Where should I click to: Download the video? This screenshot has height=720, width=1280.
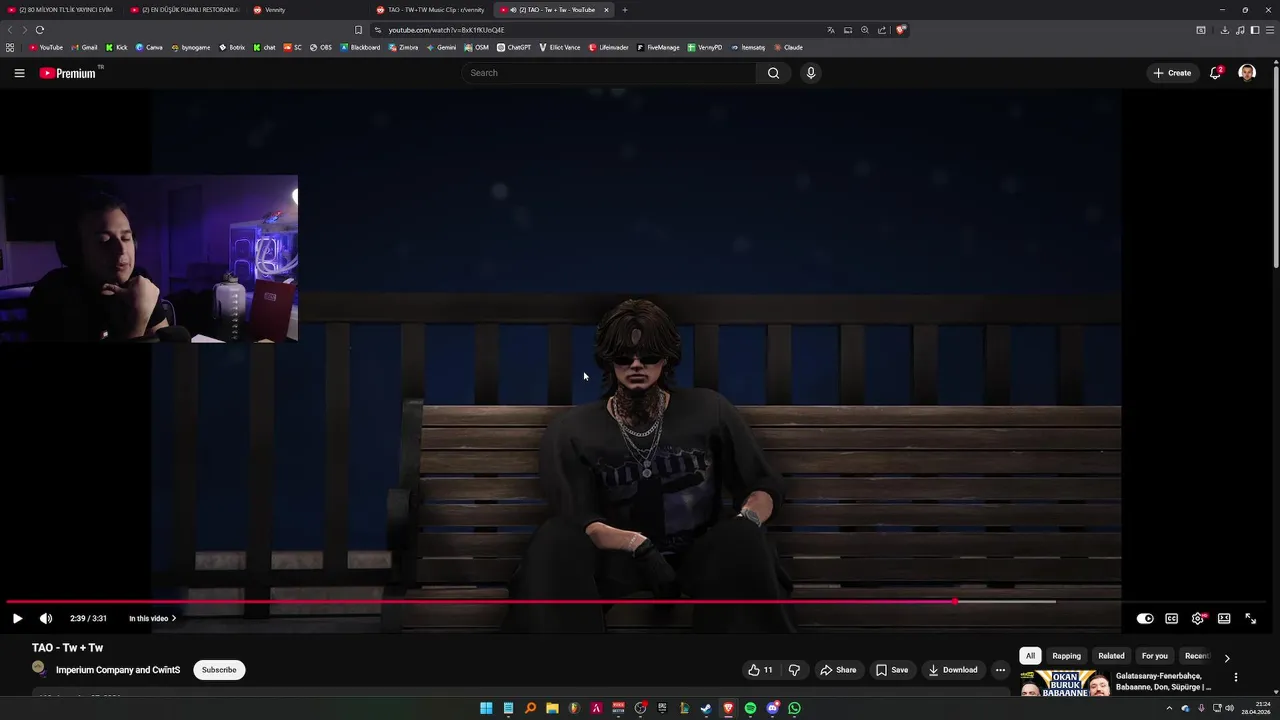pyautogui.click(x=952, y=670)
